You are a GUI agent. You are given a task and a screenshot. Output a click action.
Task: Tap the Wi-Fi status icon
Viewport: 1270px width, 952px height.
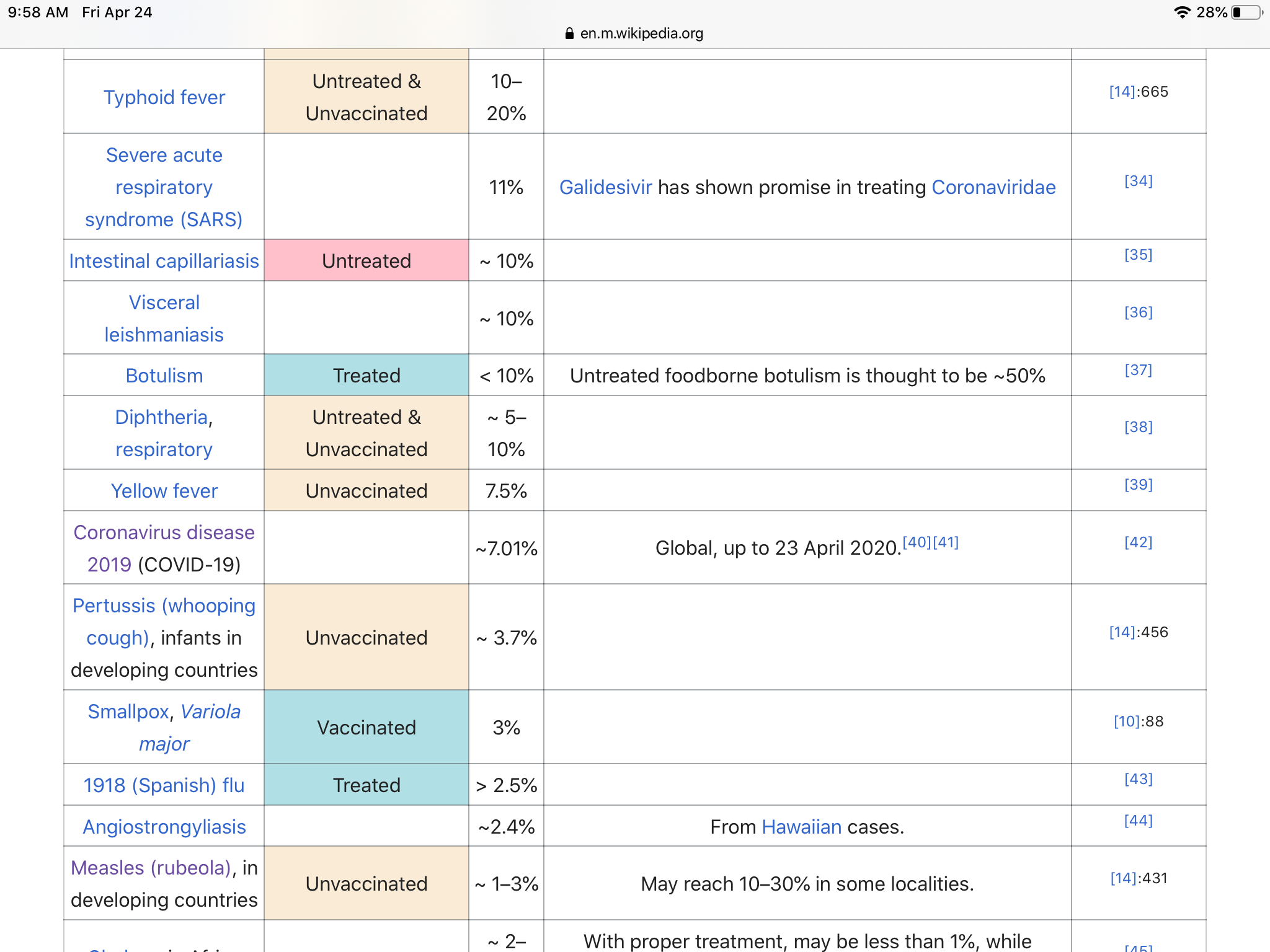(x=1182, y=12)
